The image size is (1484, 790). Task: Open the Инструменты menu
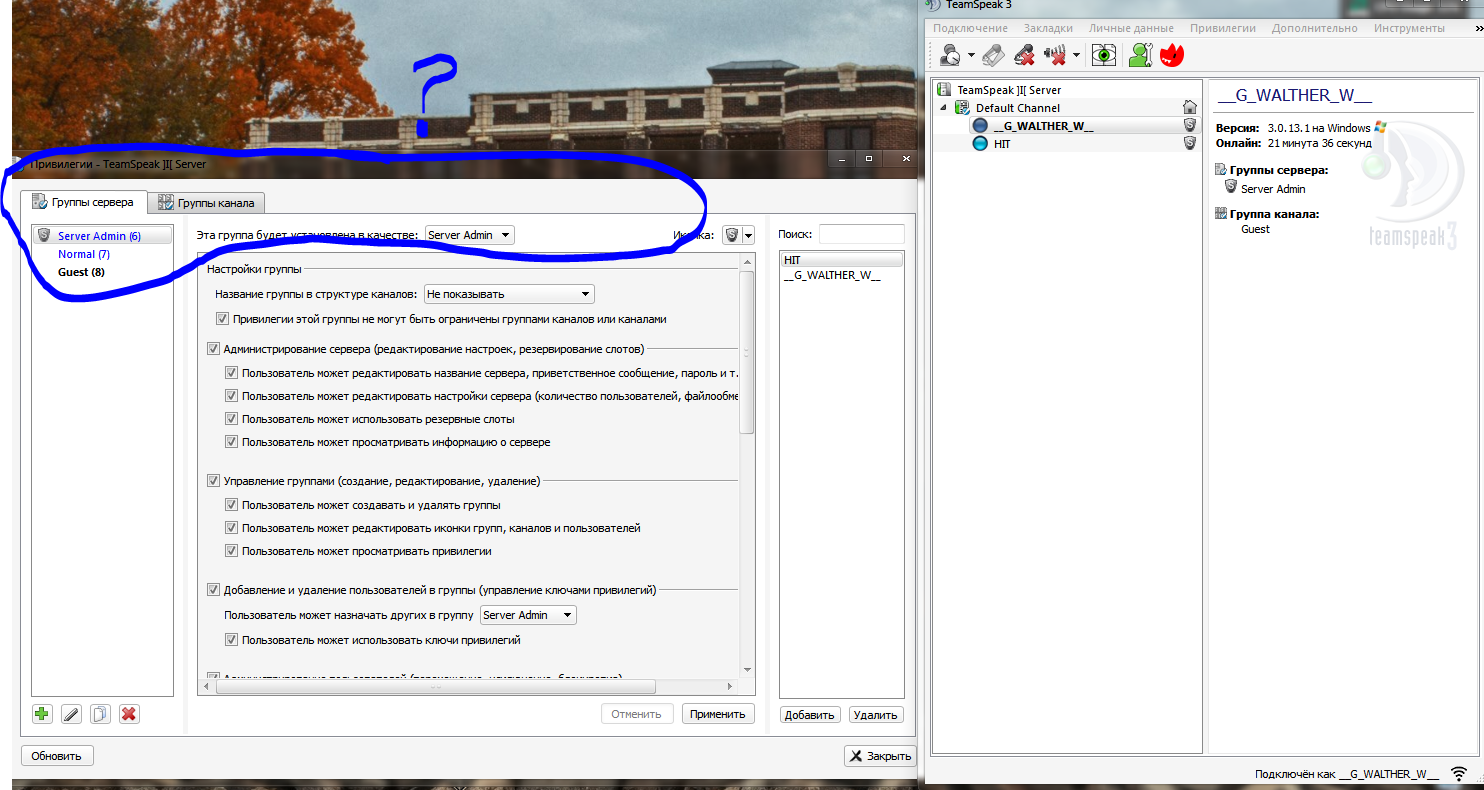(x=1408, y=28)
